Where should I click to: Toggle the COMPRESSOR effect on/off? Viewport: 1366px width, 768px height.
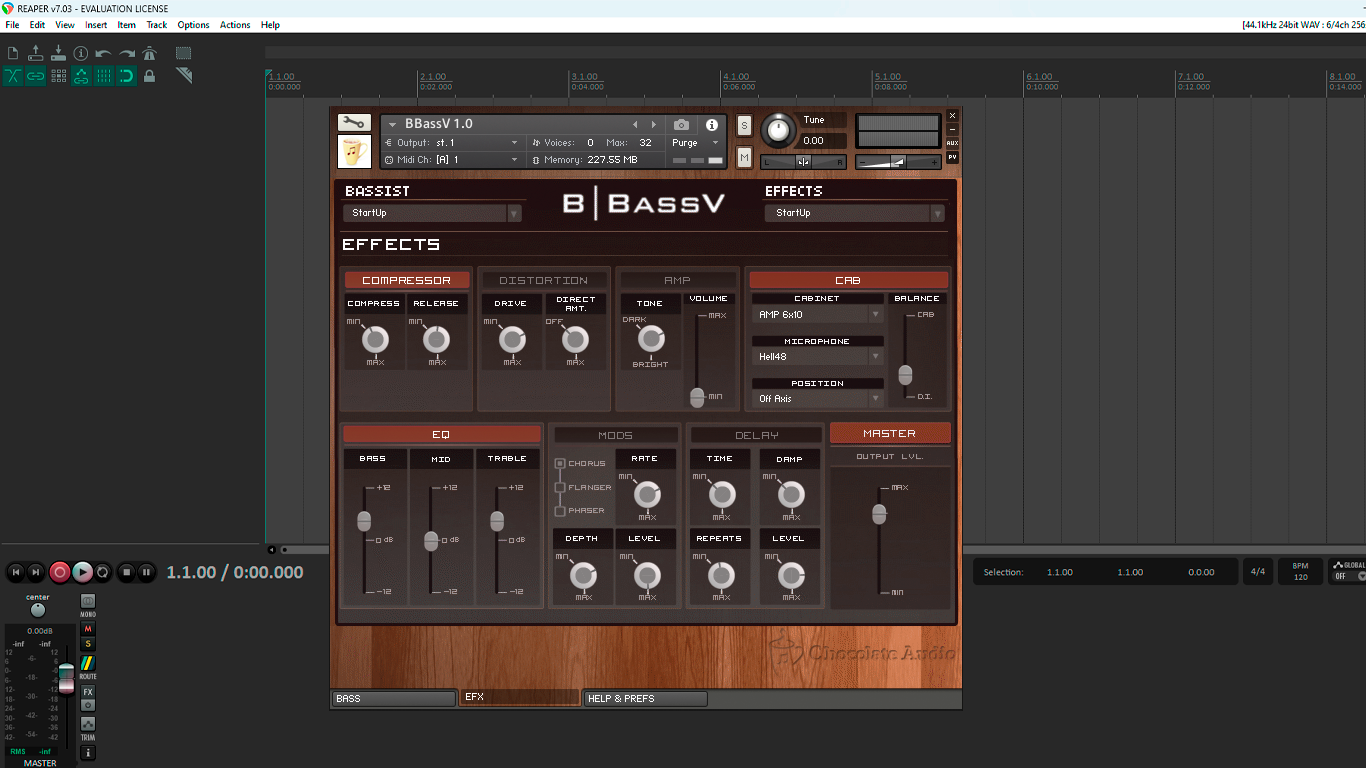pos(406,280)
